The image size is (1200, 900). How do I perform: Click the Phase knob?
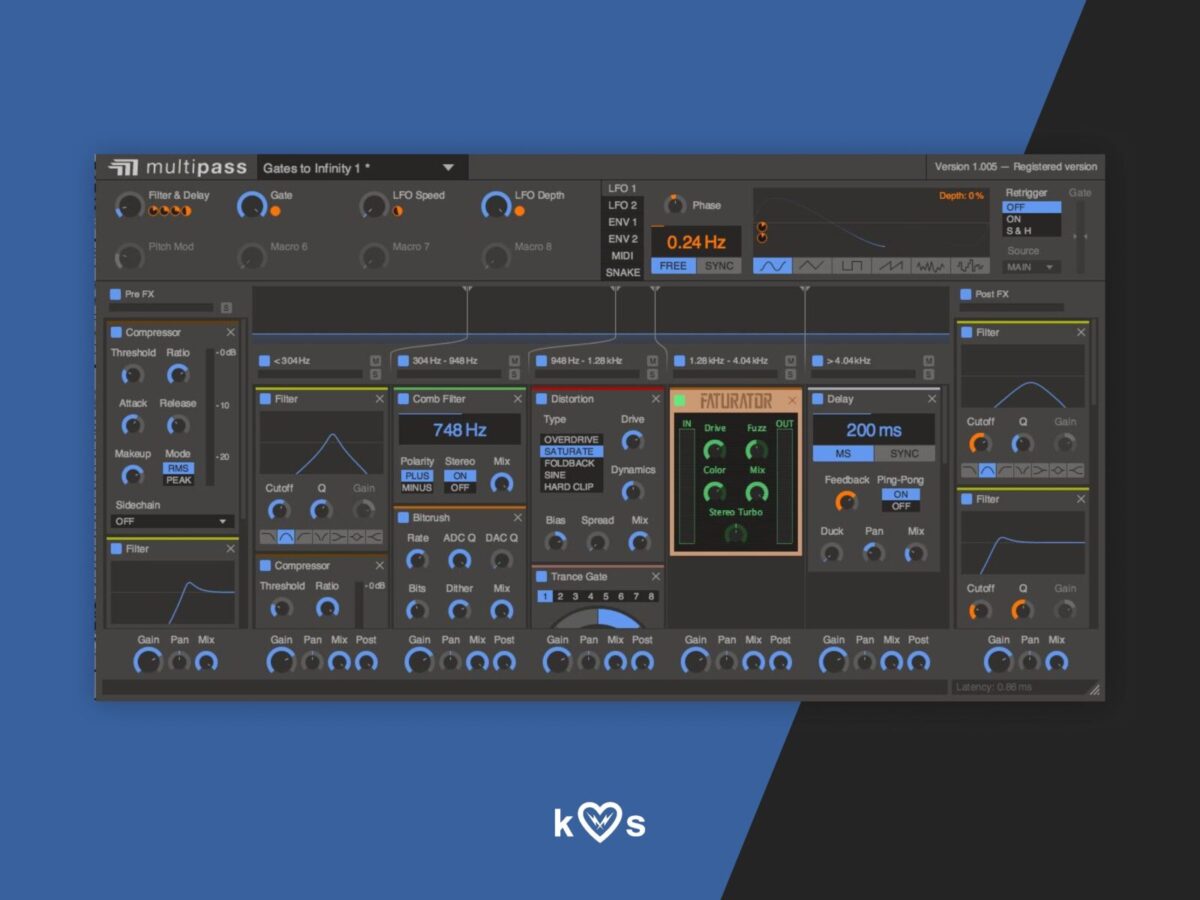[675, 205]
